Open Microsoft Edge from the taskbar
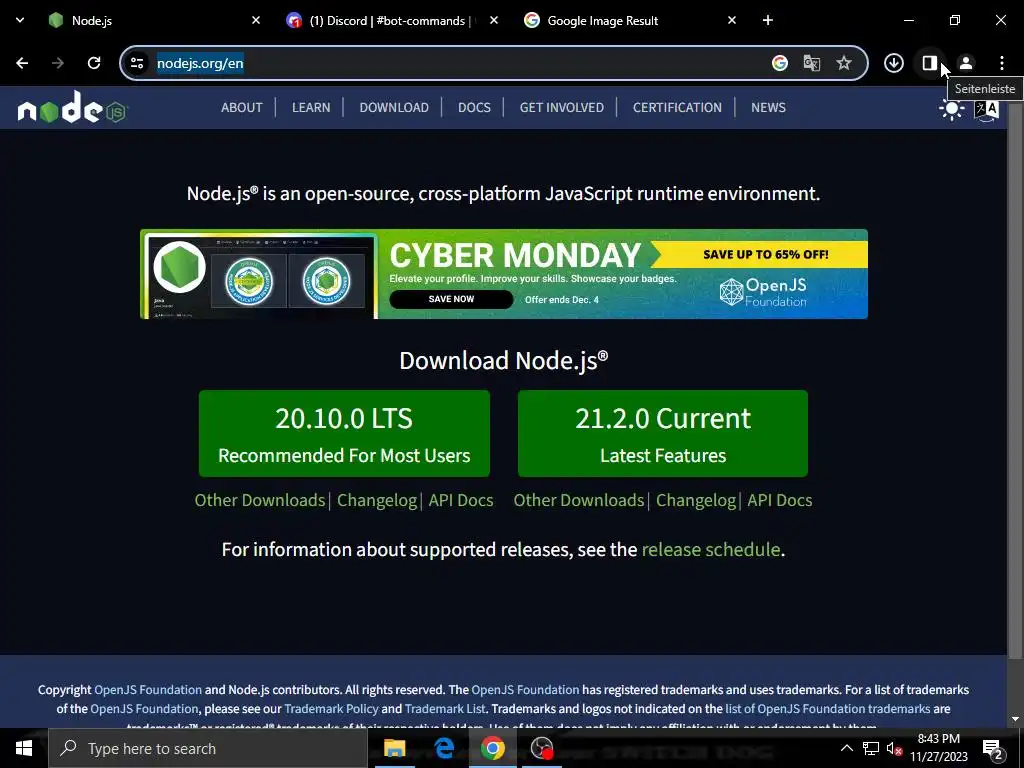Image resolution: width=1024 pixels, height=768 pixels. pyautogui.click(x=444, y=748)
